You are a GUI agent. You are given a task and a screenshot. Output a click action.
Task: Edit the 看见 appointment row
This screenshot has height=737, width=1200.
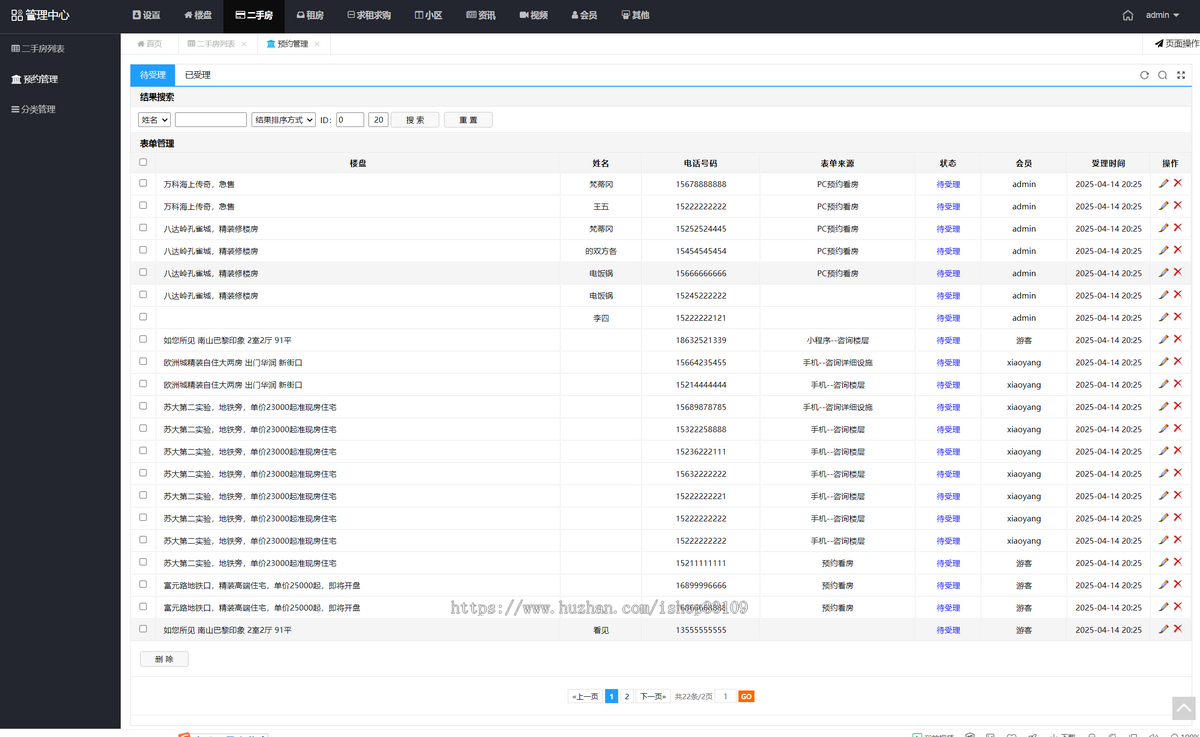[1163, 629]
